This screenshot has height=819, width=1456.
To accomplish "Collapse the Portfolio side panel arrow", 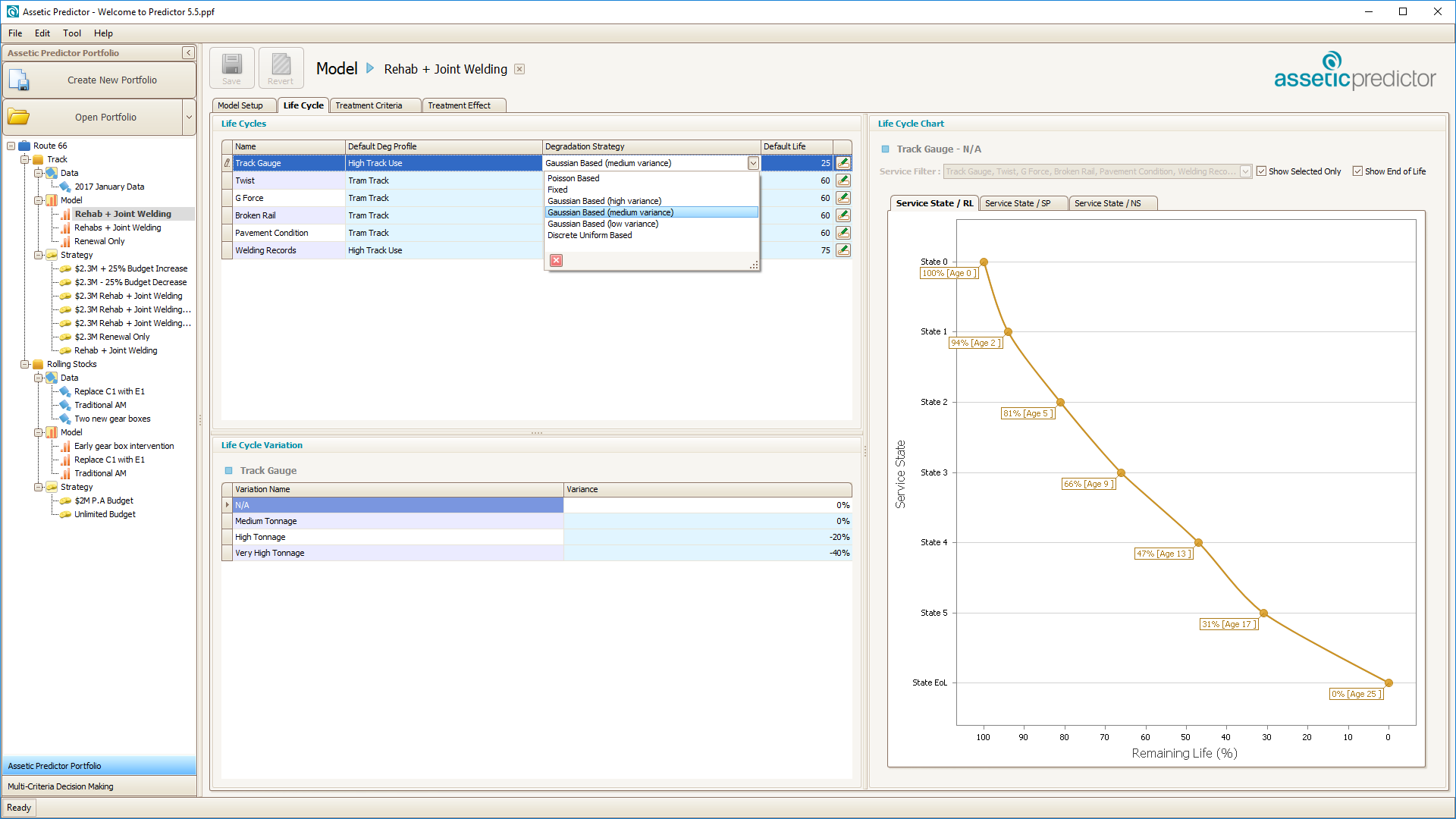I will pyautogui.click(x=188, y=53).
